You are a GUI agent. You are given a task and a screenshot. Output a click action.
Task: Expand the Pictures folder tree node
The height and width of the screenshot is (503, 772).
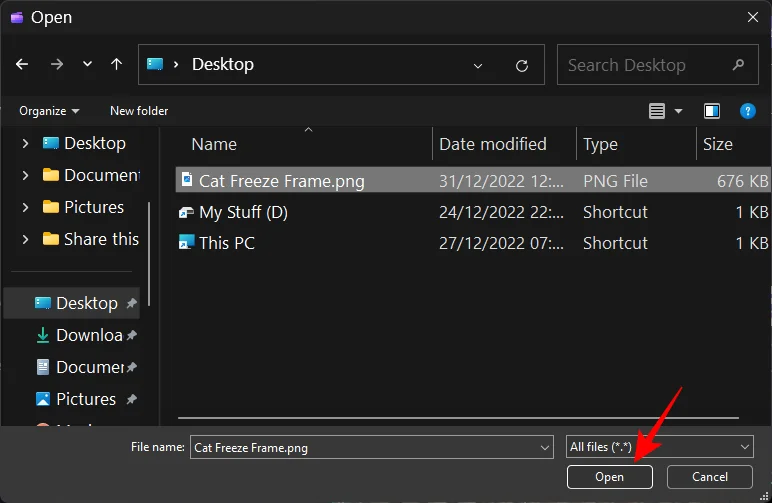coord(26,207)
